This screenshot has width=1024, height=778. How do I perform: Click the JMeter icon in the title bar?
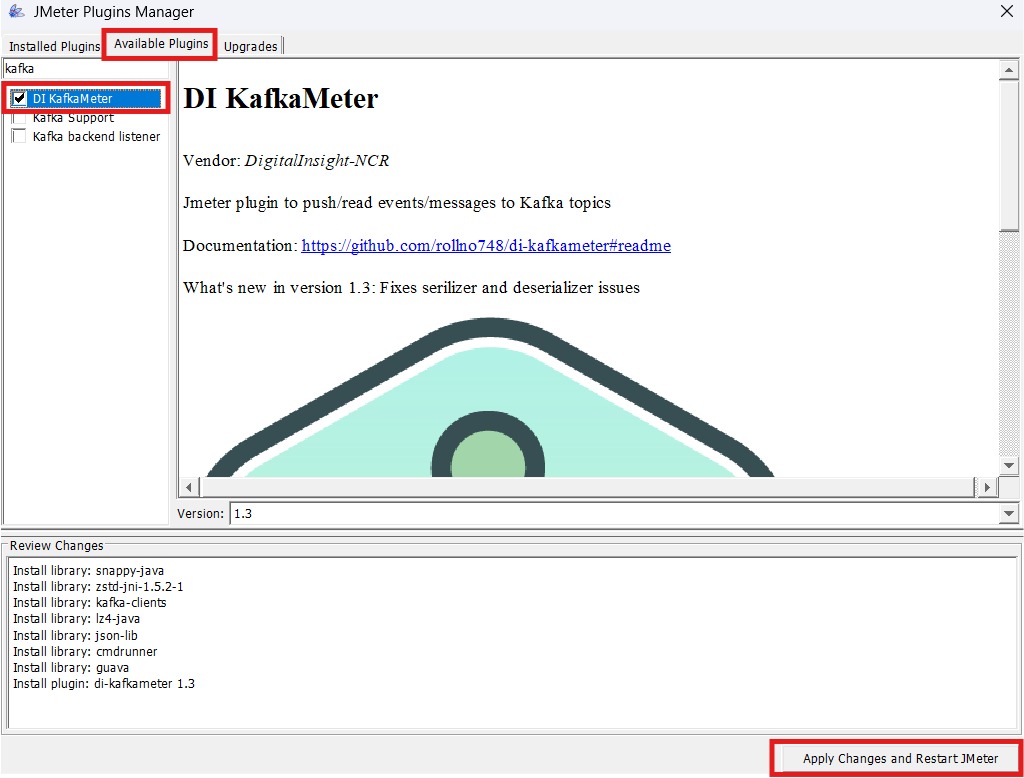pyautogui.click(x=16, y=12)
